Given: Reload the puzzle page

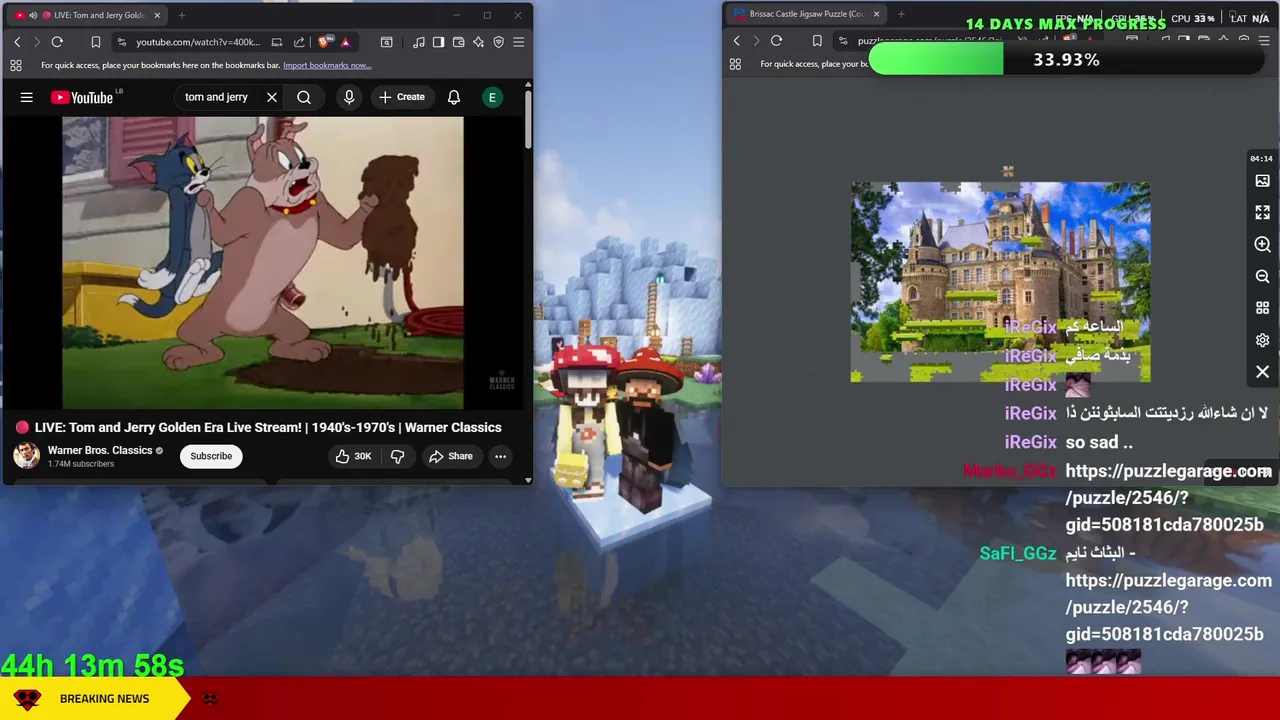Looking at the screenshot, I should [x=777, y=41].
